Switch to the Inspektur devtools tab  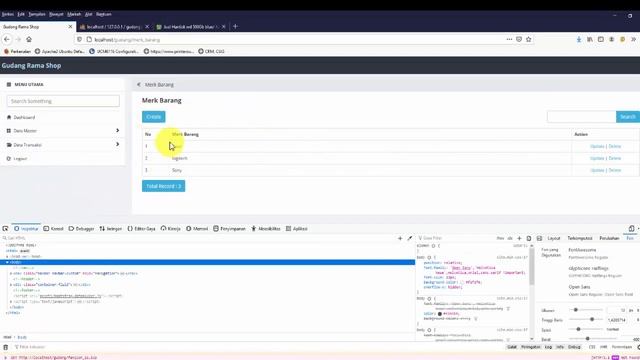click(26, 229)
